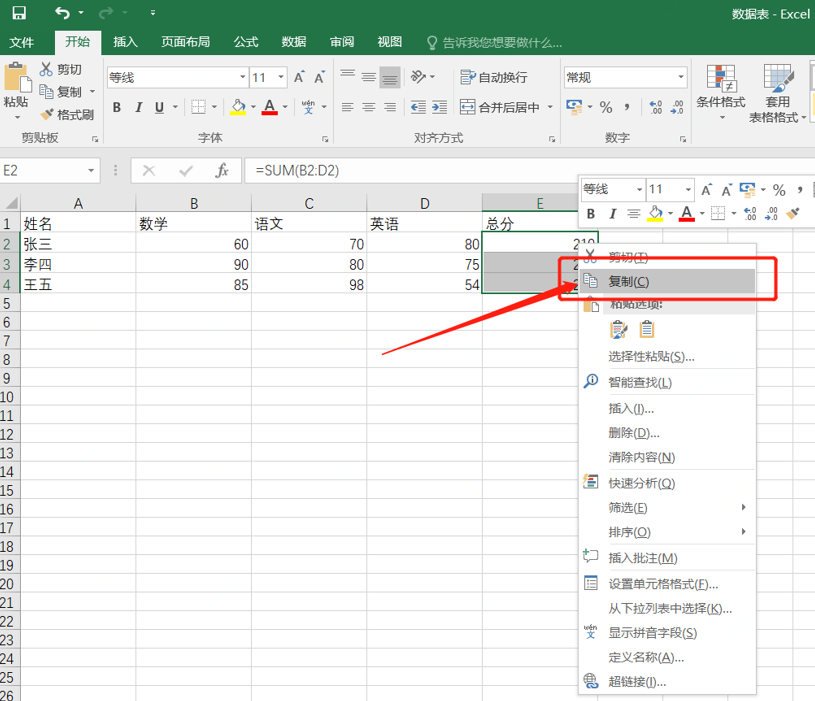This screenshot has height=701, width=815.
Task: Open Format as Table 套用表格格式
Action: coord(778,94)
